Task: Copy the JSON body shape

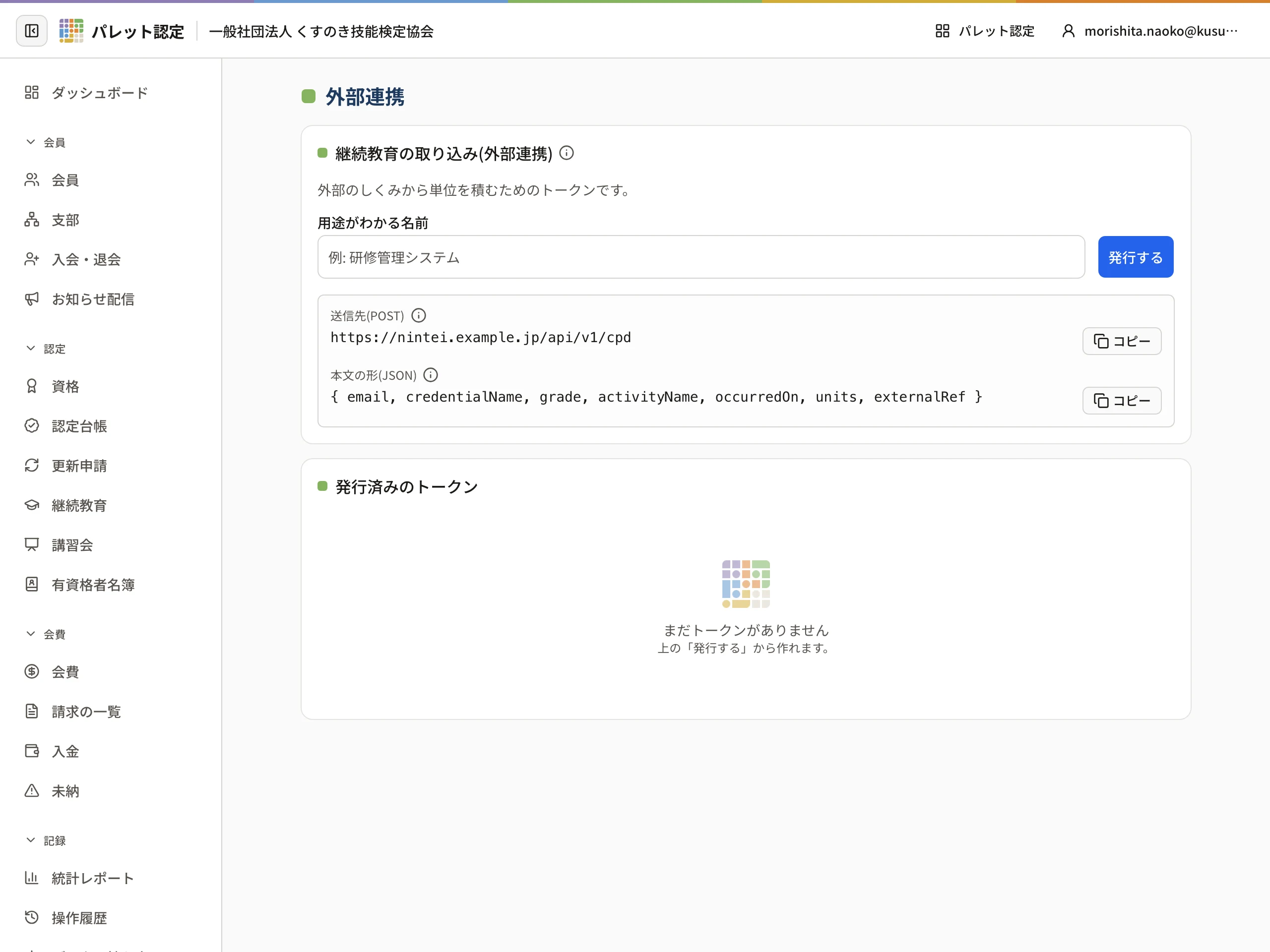Action: tap(1122, 401)
